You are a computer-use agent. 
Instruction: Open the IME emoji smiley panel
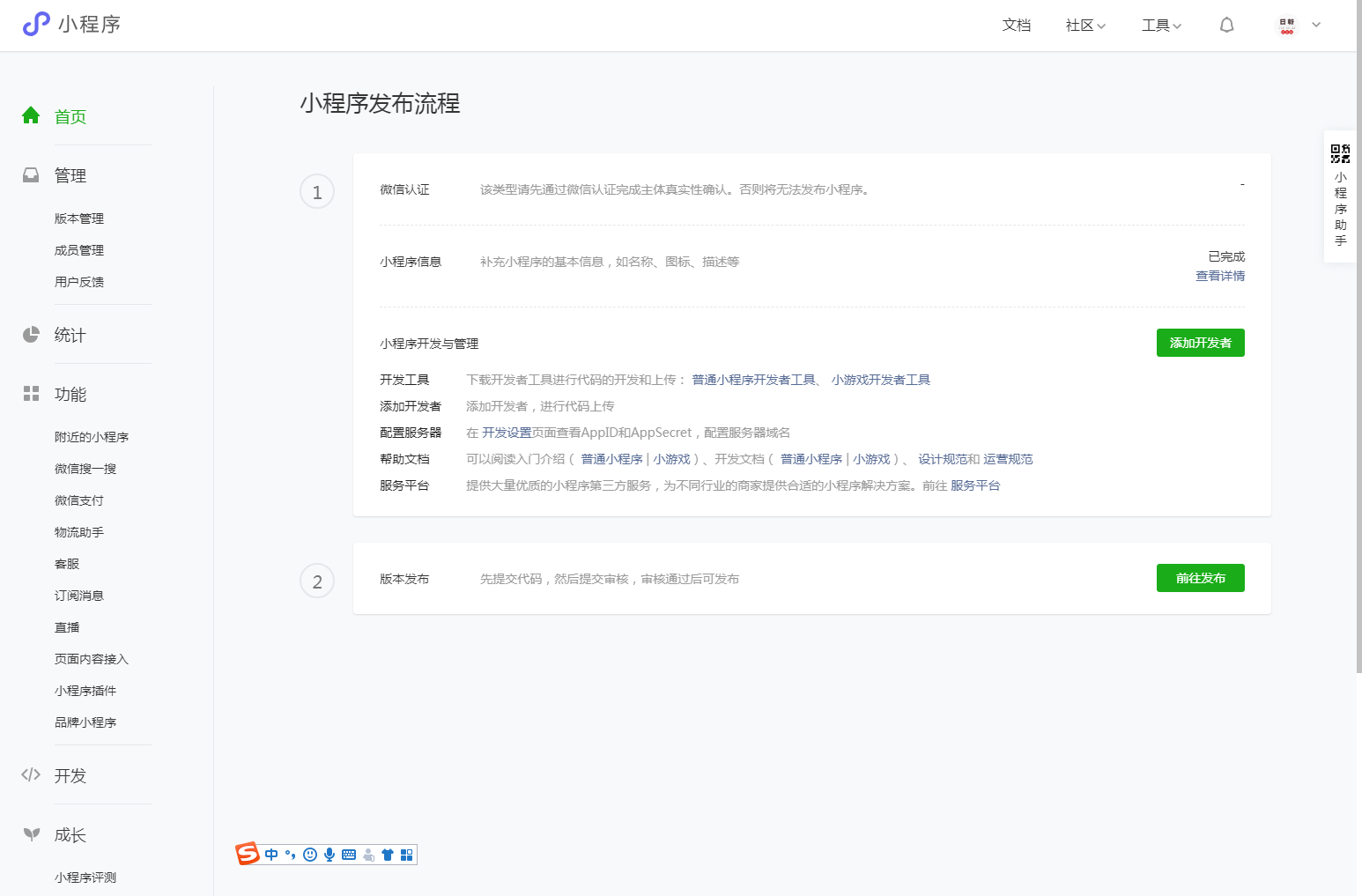pyautogui.click(x=310, y=855)
